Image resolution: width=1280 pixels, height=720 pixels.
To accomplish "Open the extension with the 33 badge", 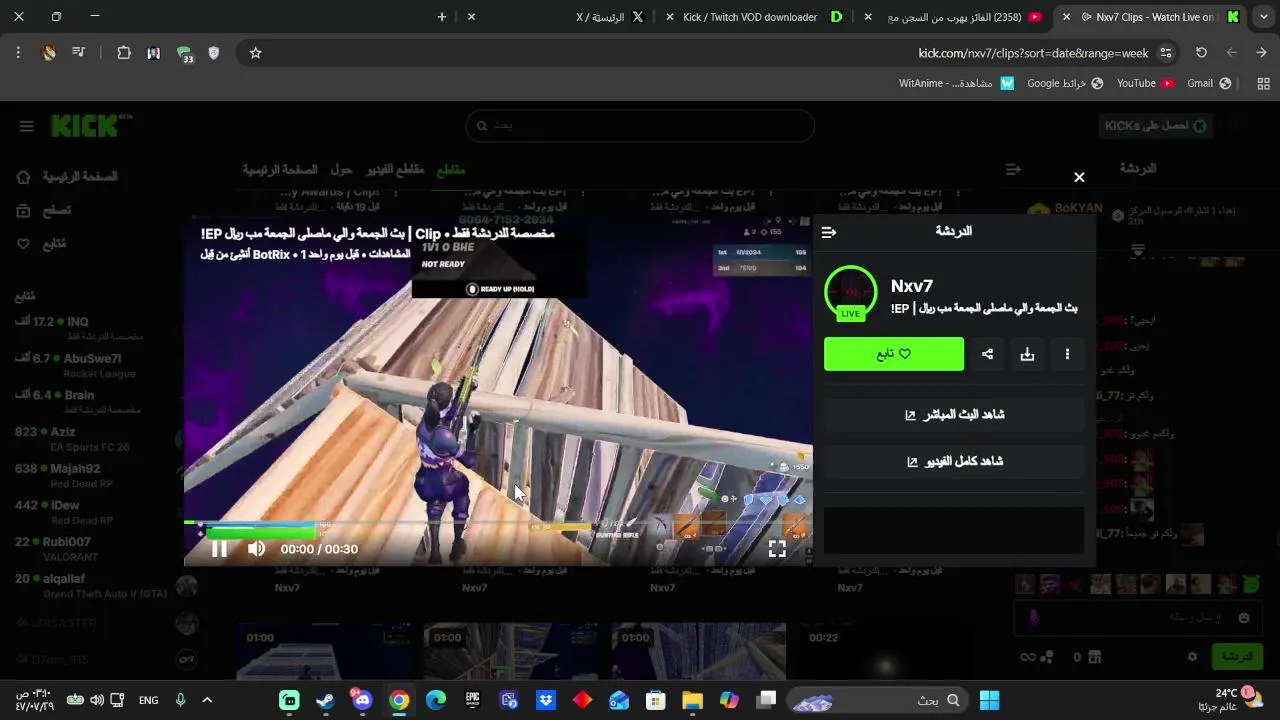I will 184,54.
